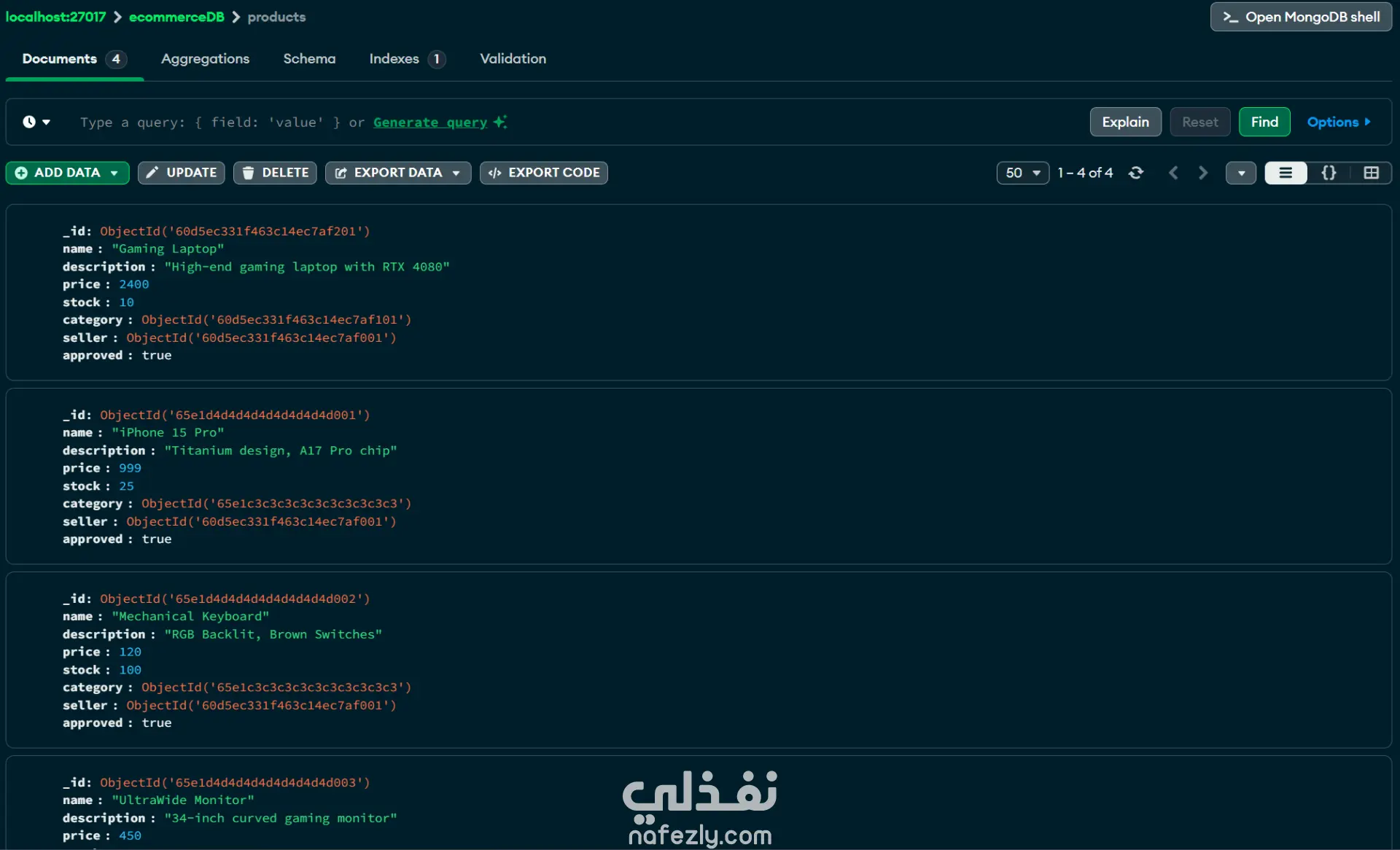Go to the next page of documents
Screen dimensions: 1400x850
1203,173
